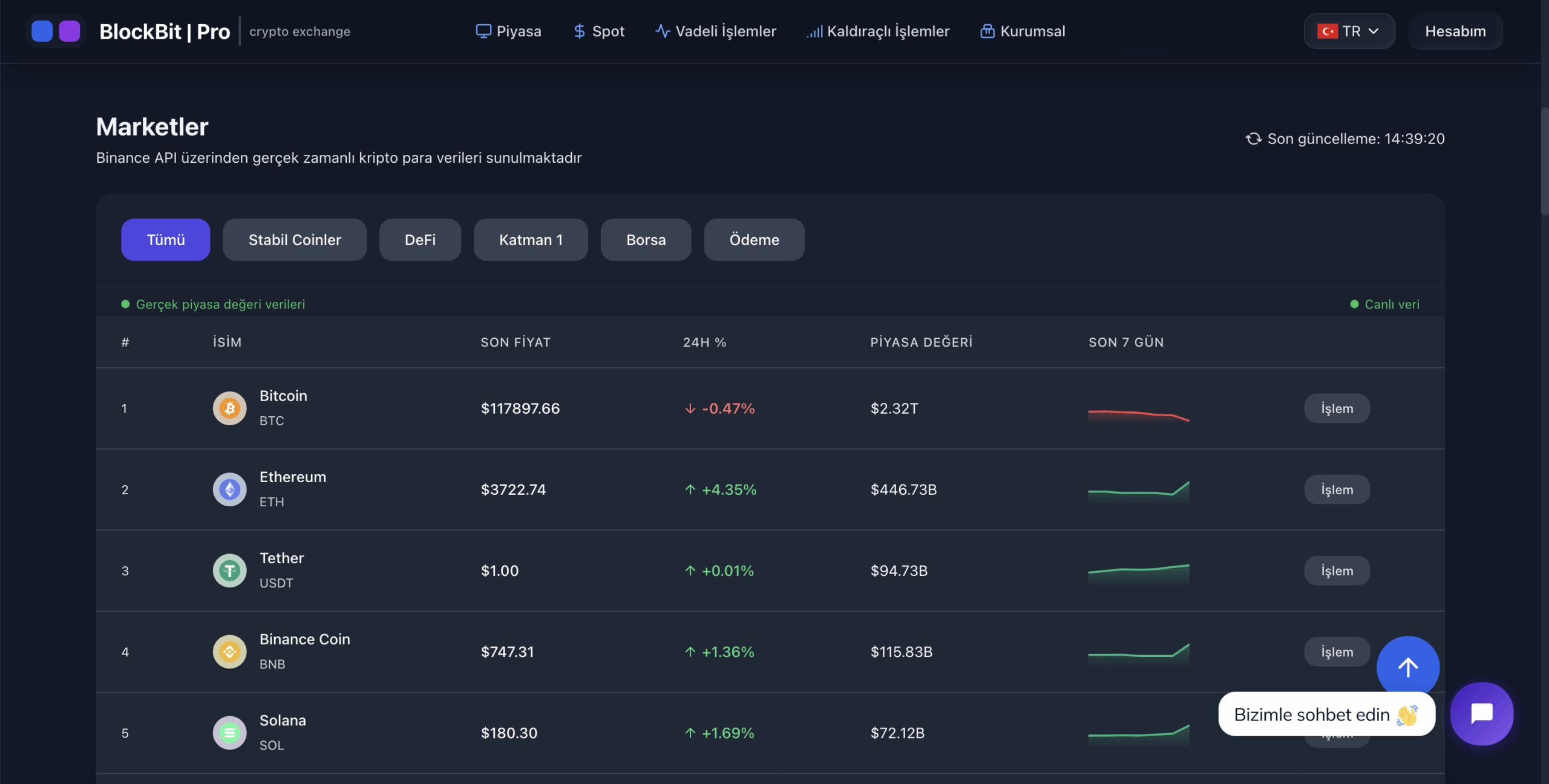Select the Katman 1 filter tab
The height and width of the screenshot is (784, 1549).
click(x=531, y=240)
